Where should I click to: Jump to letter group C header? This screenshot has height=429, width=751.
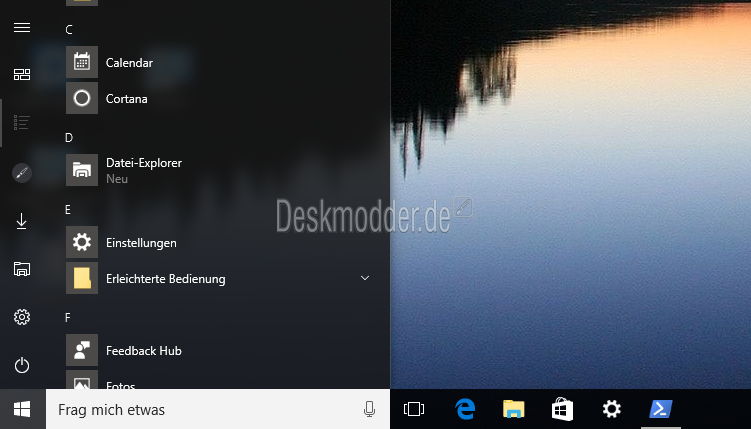(69, 30)
